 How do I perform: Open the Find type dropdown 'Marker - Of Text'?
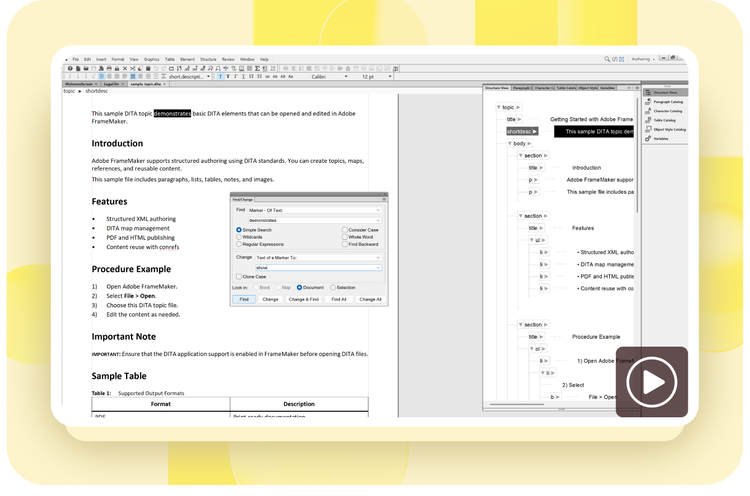tap(315, 210)
